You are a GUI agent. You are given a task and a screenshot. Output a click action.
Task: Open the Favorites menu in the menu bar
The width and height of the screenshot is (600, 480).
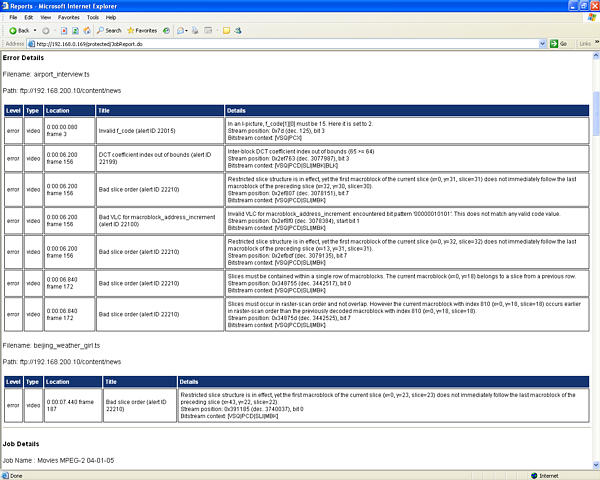point(68,17)
